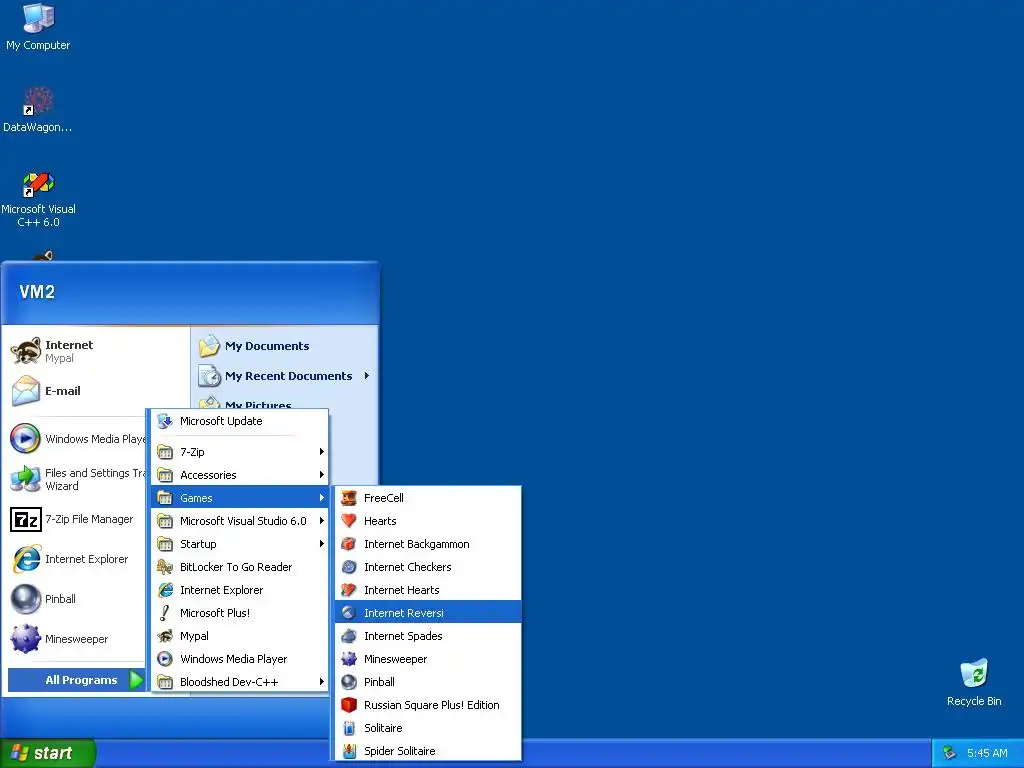Image resolution: width=1024 pixels, height=768 pixels.
Task: Click the system tray network icon
Action: (950, 753)
